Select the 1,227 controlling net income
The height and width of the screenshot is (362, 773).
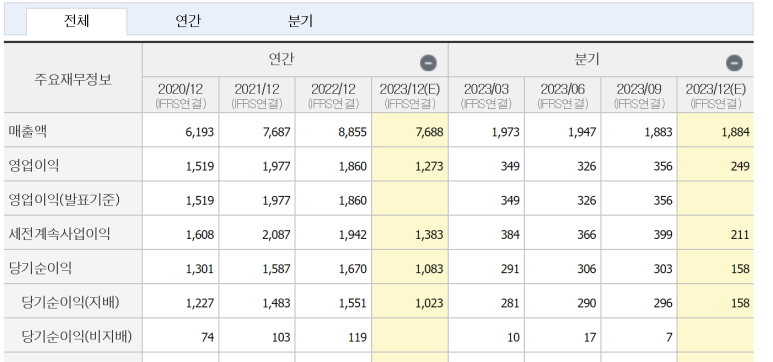click(x=200, y=303)
